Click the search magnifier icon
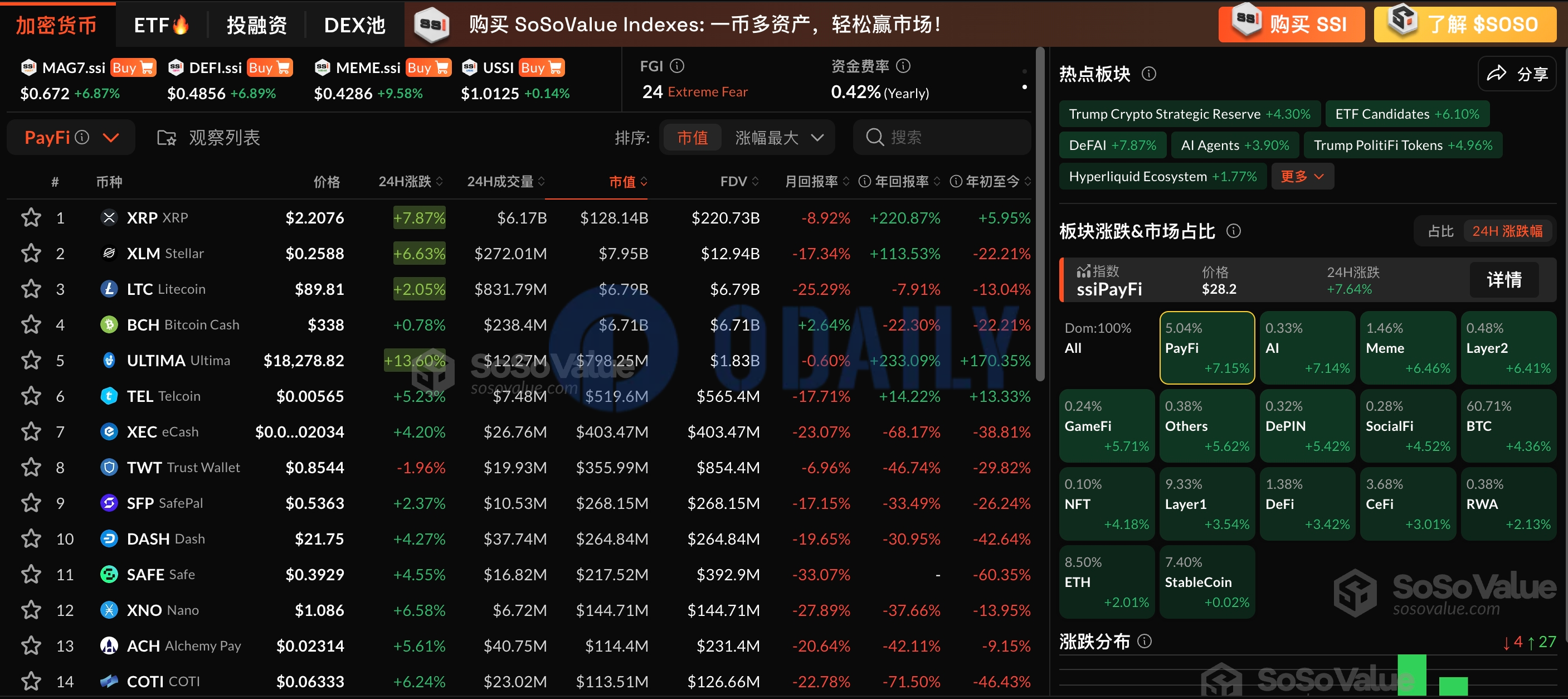1568x699 pixels. pyautogui.click(x=875, y=137)
